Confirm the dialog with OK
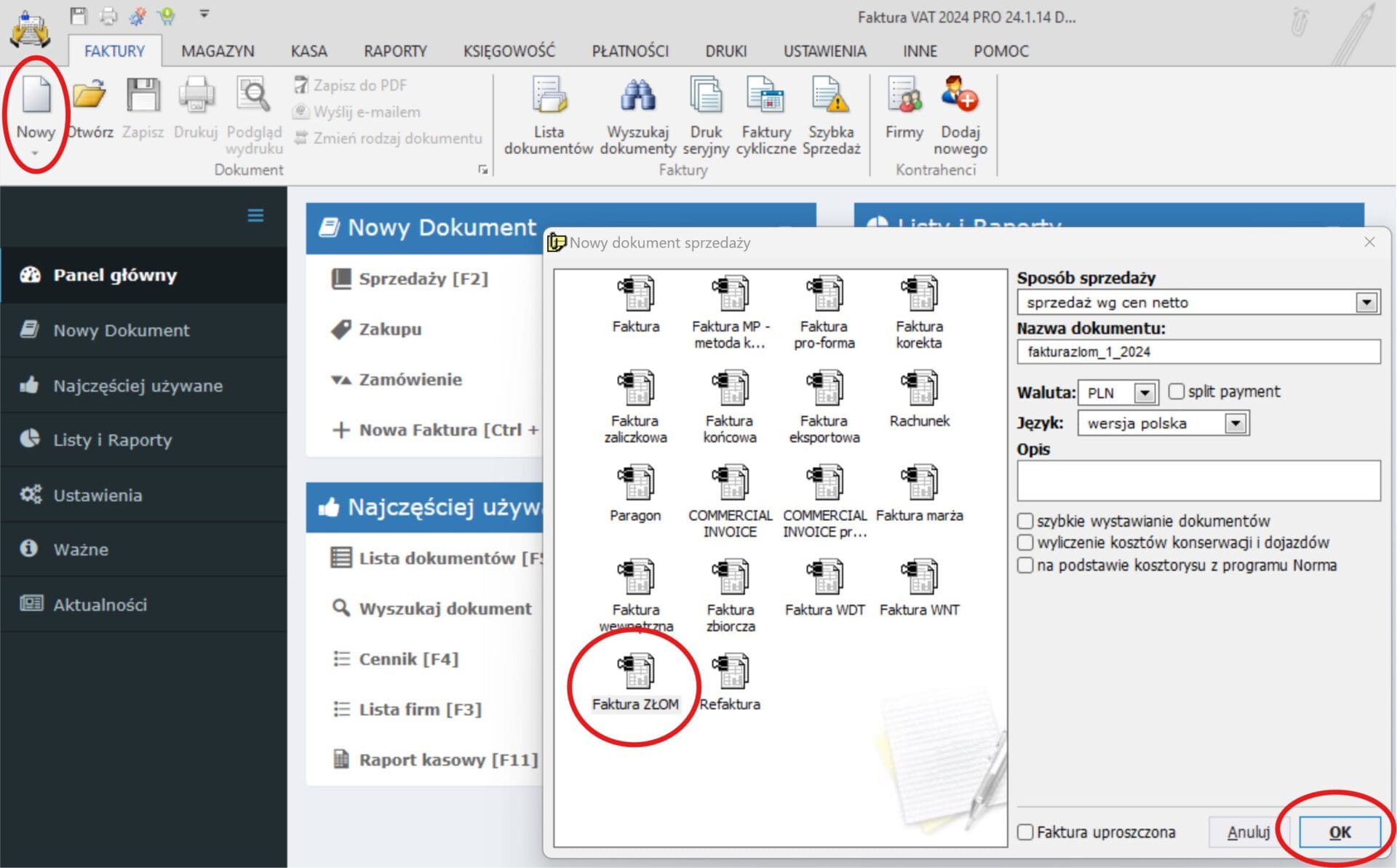The height and width of the screenshot is (868, 1397). (x=1339, y=832)
